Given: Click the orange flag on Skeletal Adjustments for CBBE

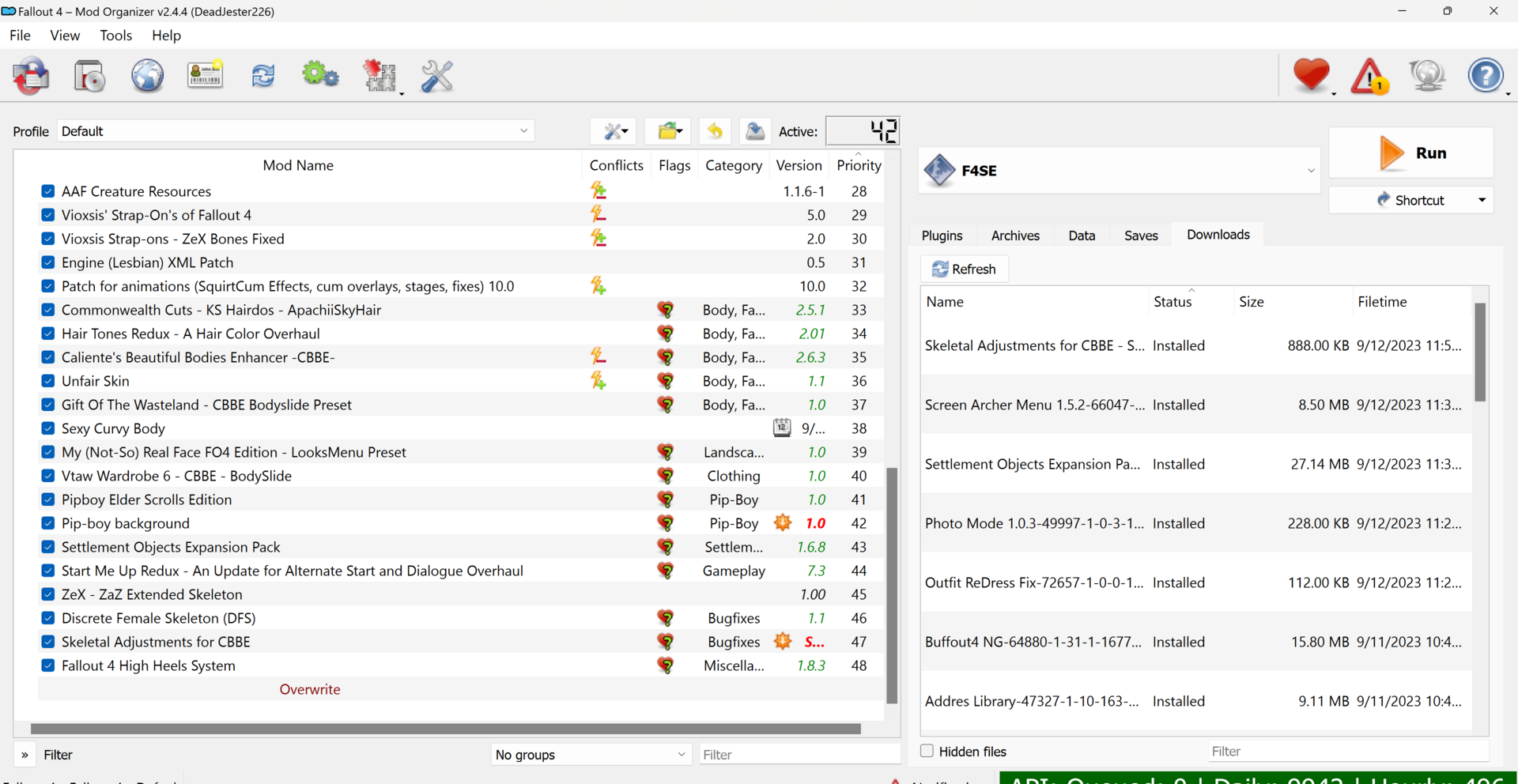Looking at the screenshot, I should tap(783, 641).
